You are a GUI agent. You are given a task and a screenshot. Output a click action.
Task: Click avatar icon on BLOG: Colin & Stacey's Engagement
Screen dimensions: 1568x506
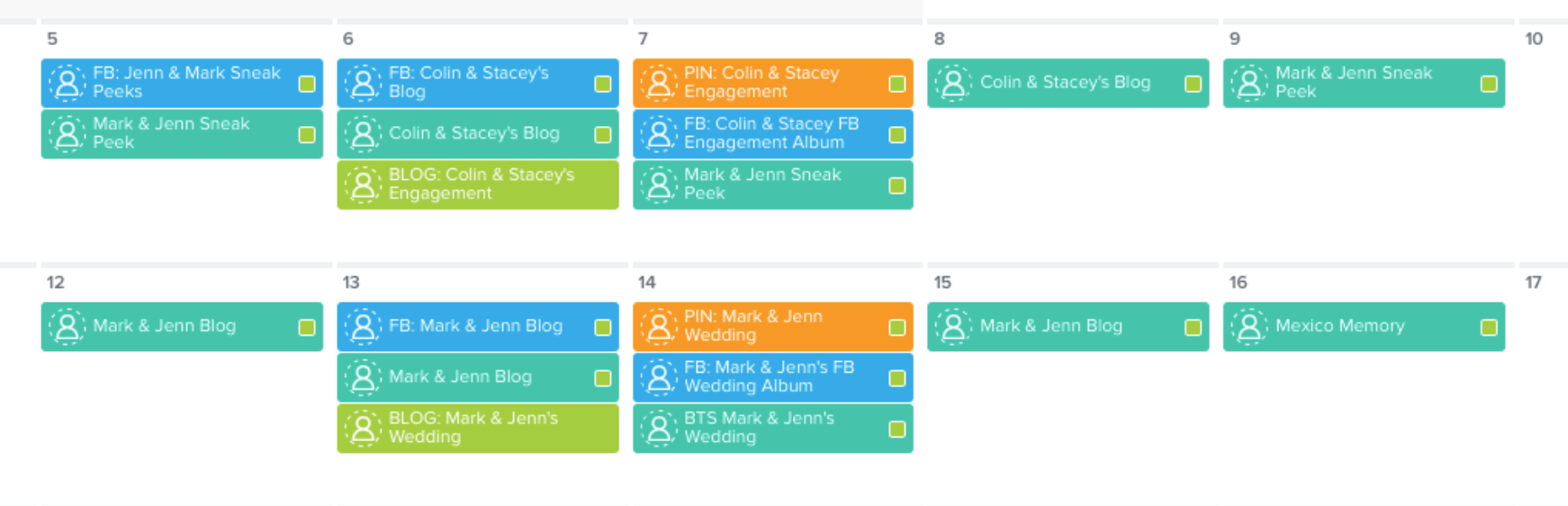coord(364,185)
